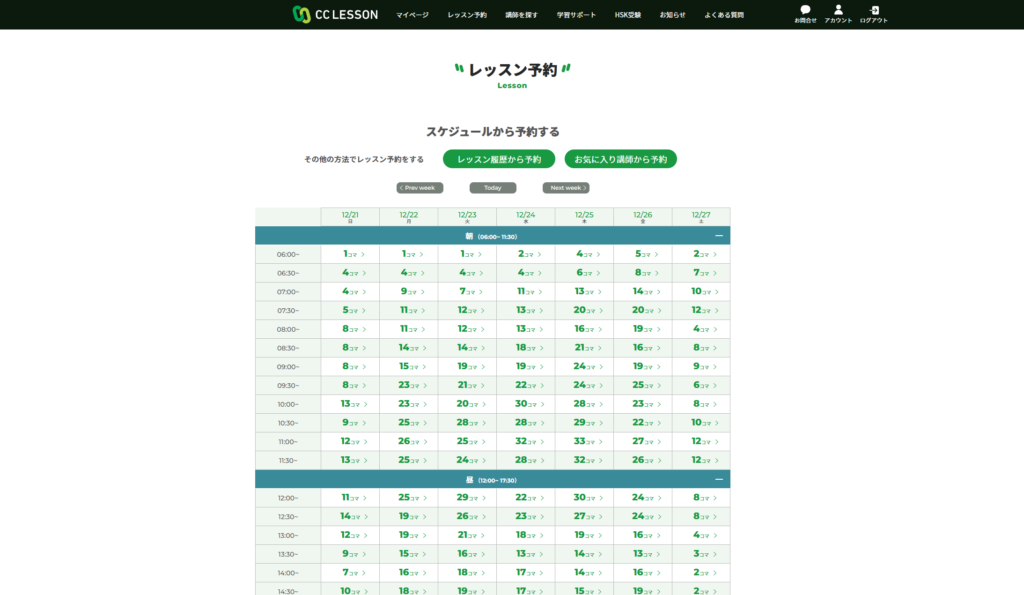Open よくある質問 FAQ page

pyautogui.click(x=724, y=15)
